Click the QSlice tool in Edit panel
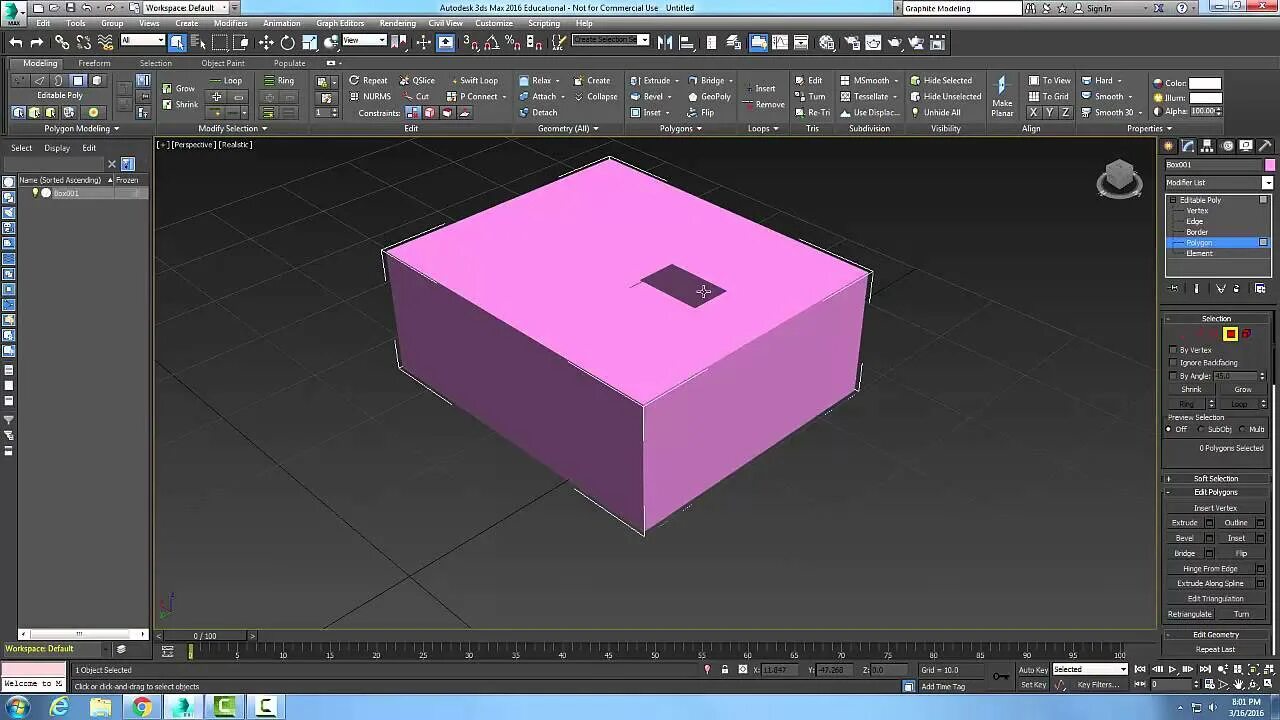The width and height of the screenshot is (1280, 720). click(x=417, y=80)
